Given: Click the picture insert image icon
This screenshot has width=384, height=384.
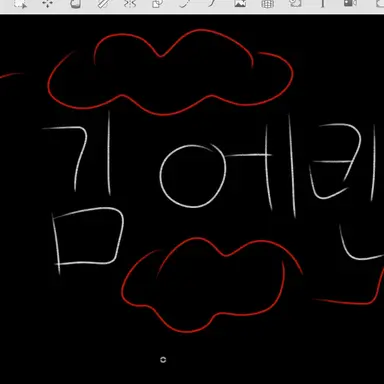Looking at the screenshot, I should pyautogui.click(x=240, y=3).
